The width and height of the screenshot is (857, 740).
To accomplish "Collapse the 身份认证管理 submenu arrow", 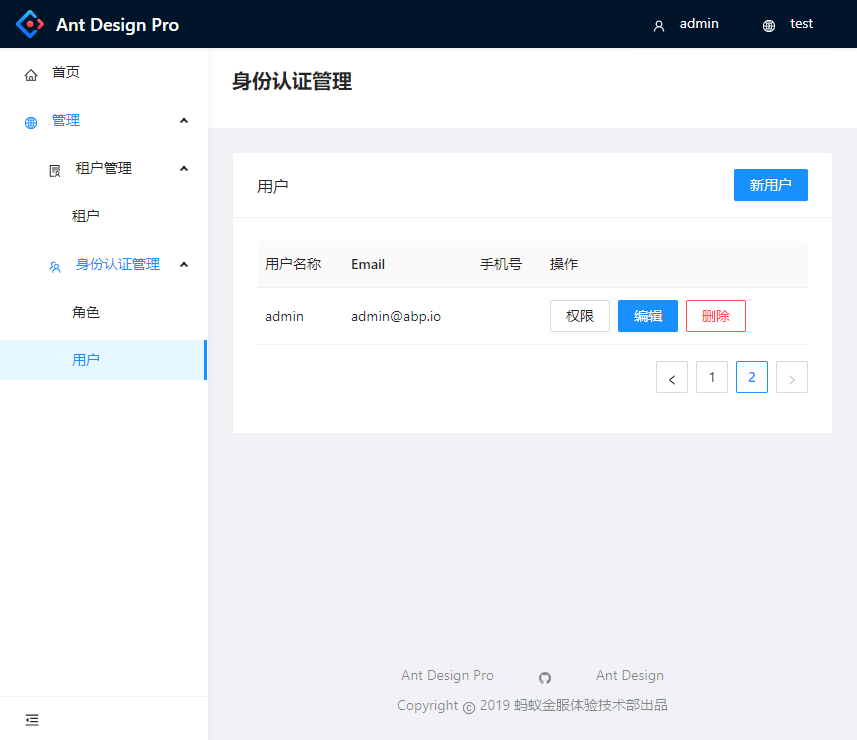I will pos(184,265).
